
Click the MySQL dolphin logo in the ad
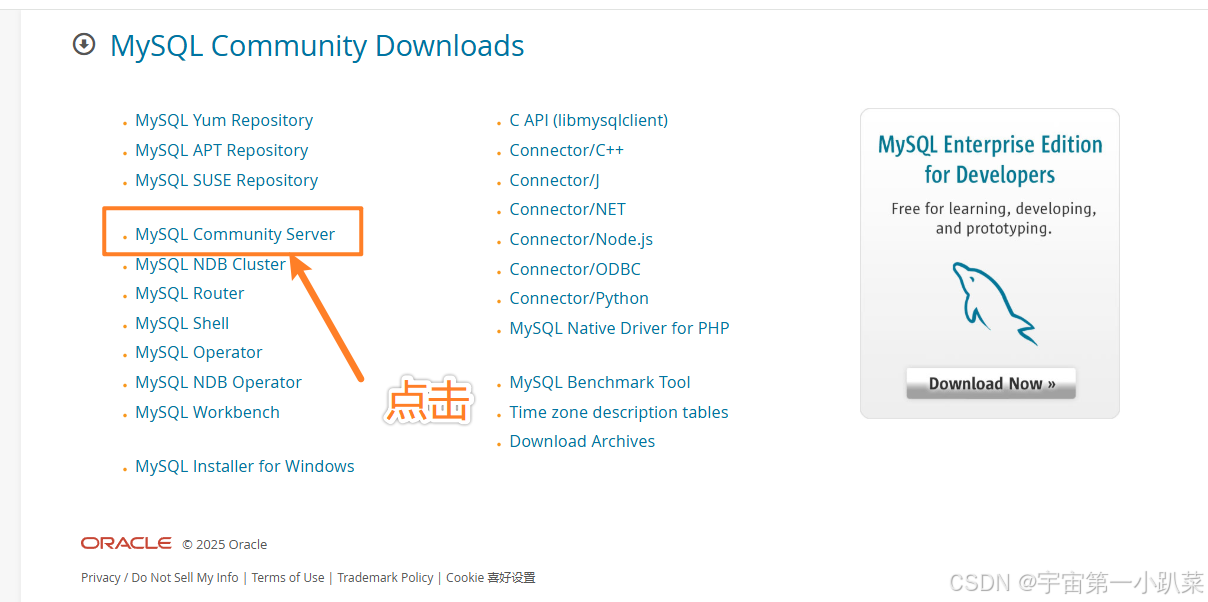[x=993, y=303]
